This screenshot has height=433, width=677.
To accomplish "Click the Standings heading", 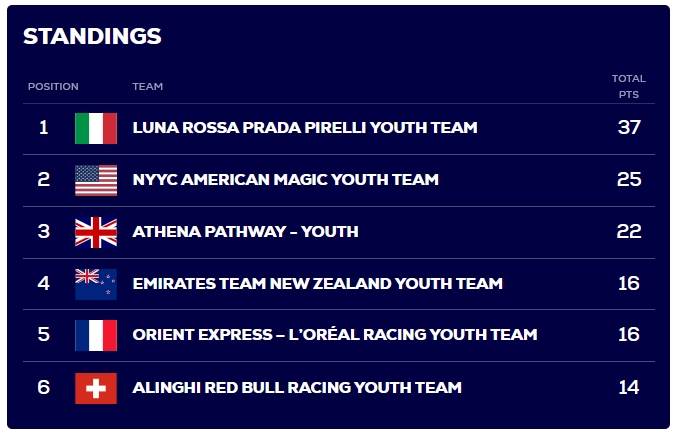I will (x=92, y=36).
